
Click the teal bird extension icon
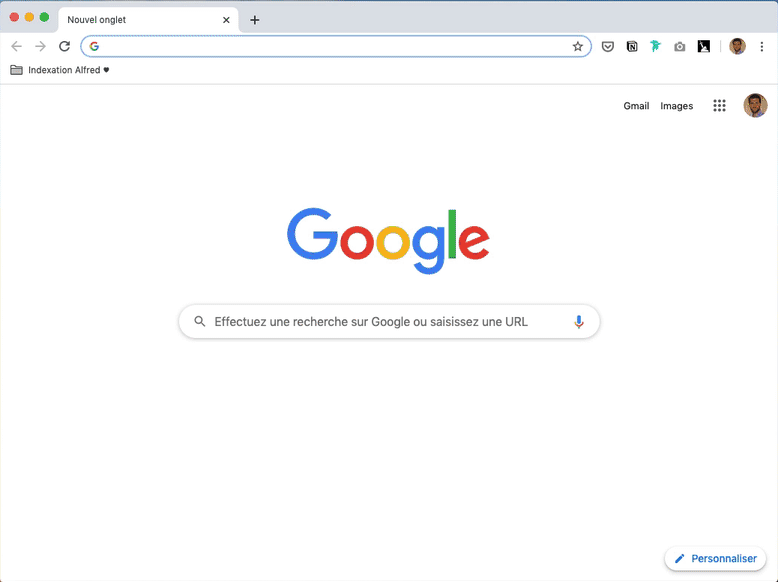(x=655, y=46)
